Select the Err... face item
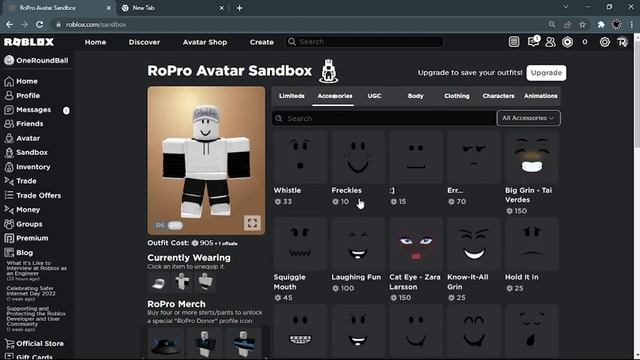Screen dimensions: 640x360 [473, 157]
